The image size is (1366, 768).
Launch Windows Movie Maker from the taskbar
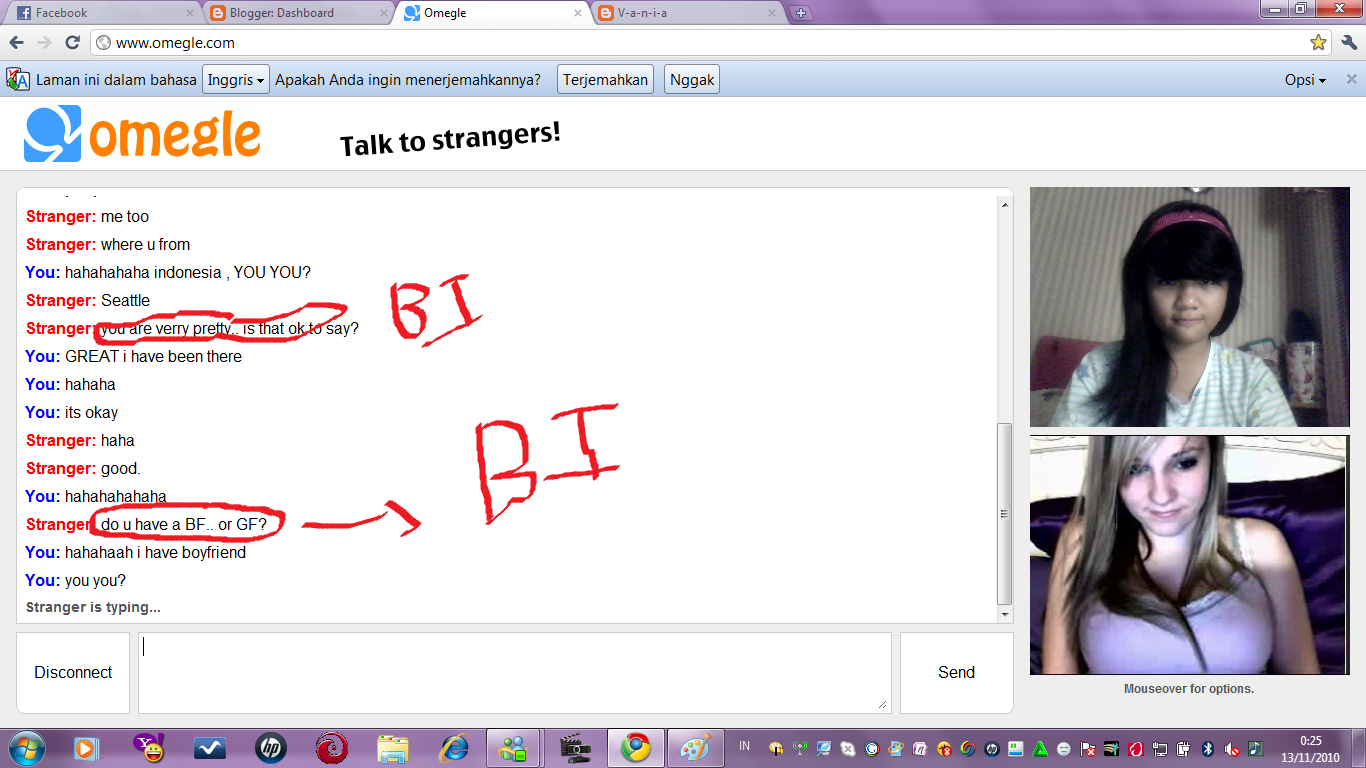click(573, 748)
